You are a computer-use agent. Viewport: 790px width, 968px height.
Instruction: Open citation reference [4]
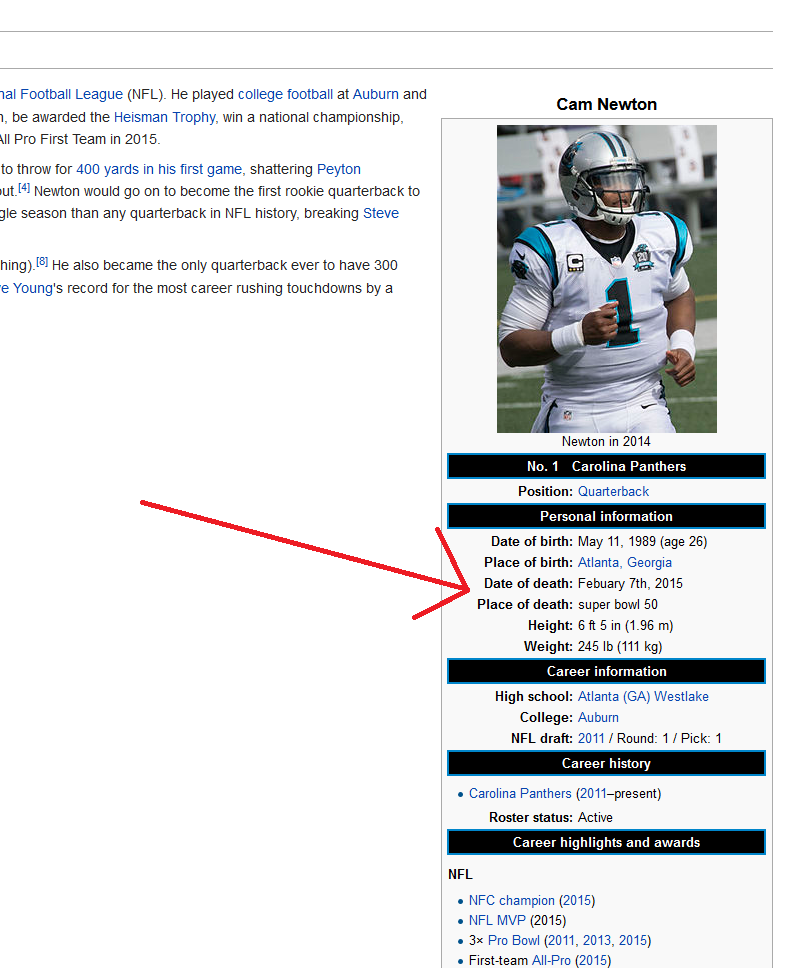pos(24,188)
